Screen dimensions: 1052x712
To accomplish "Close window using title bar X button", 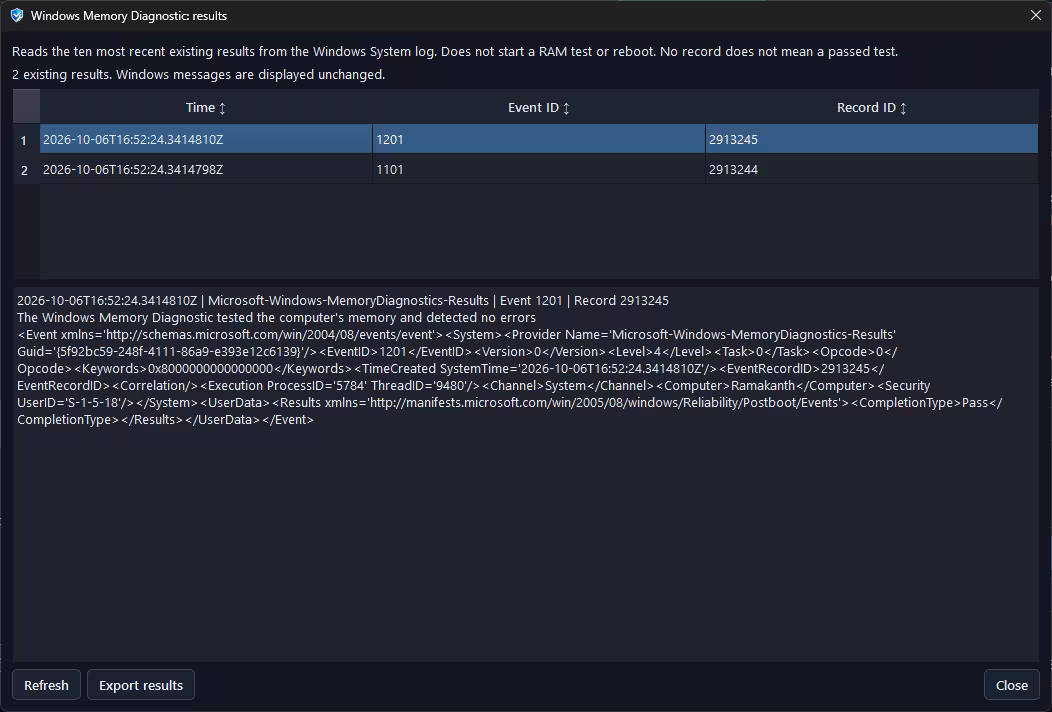I will click(1036, 15).
